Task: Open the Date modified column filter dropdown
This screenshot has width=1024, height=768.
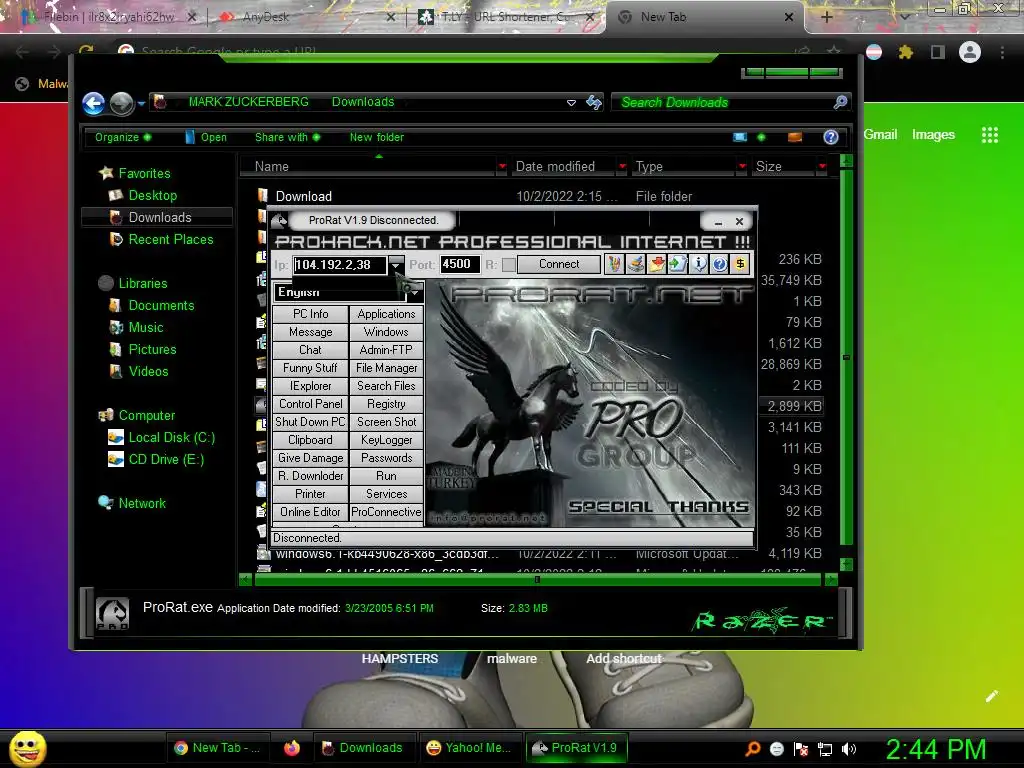Action: click(x=622, y=167)
